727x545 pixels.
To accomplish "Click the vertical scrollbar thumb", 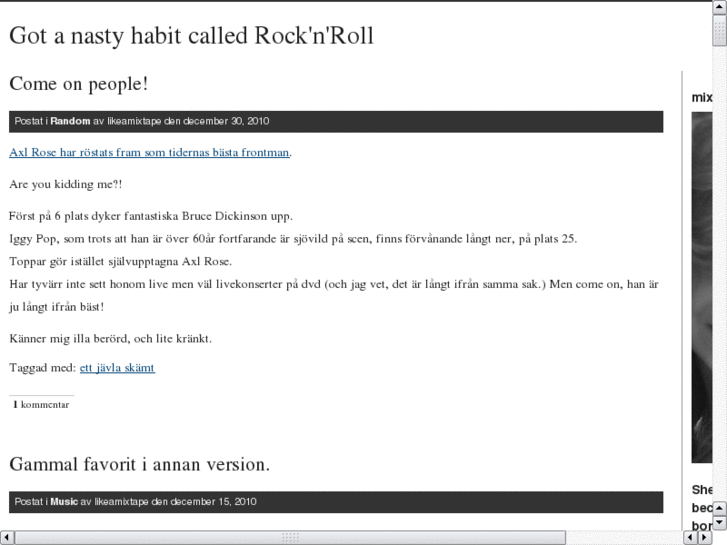I will click(x=720, y=31).
